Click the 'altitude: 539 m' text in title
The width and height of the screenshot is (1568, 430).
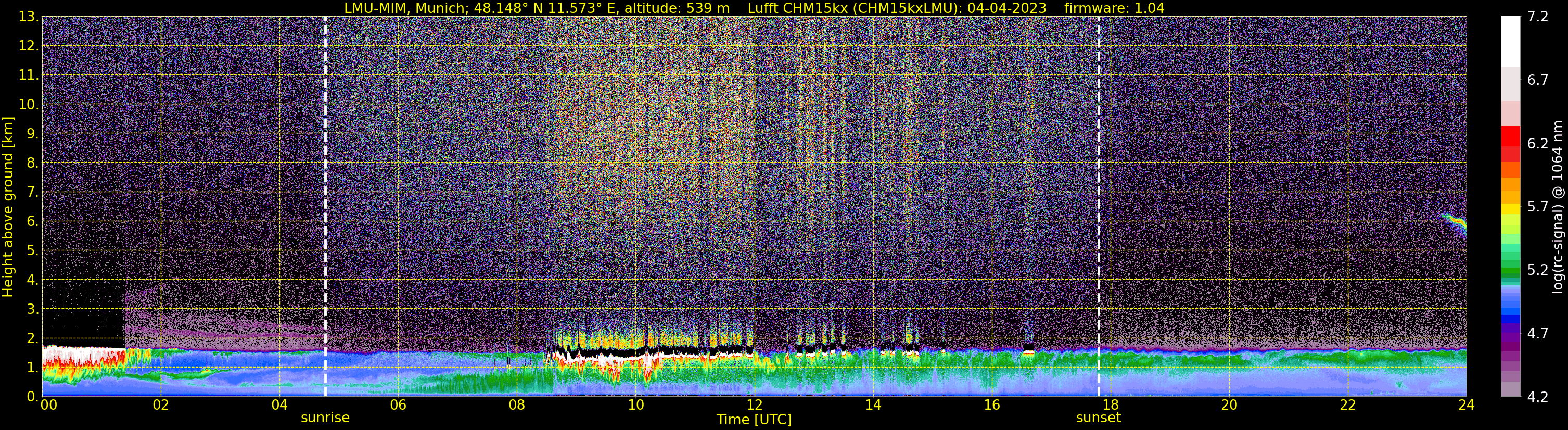click(677, 8)
